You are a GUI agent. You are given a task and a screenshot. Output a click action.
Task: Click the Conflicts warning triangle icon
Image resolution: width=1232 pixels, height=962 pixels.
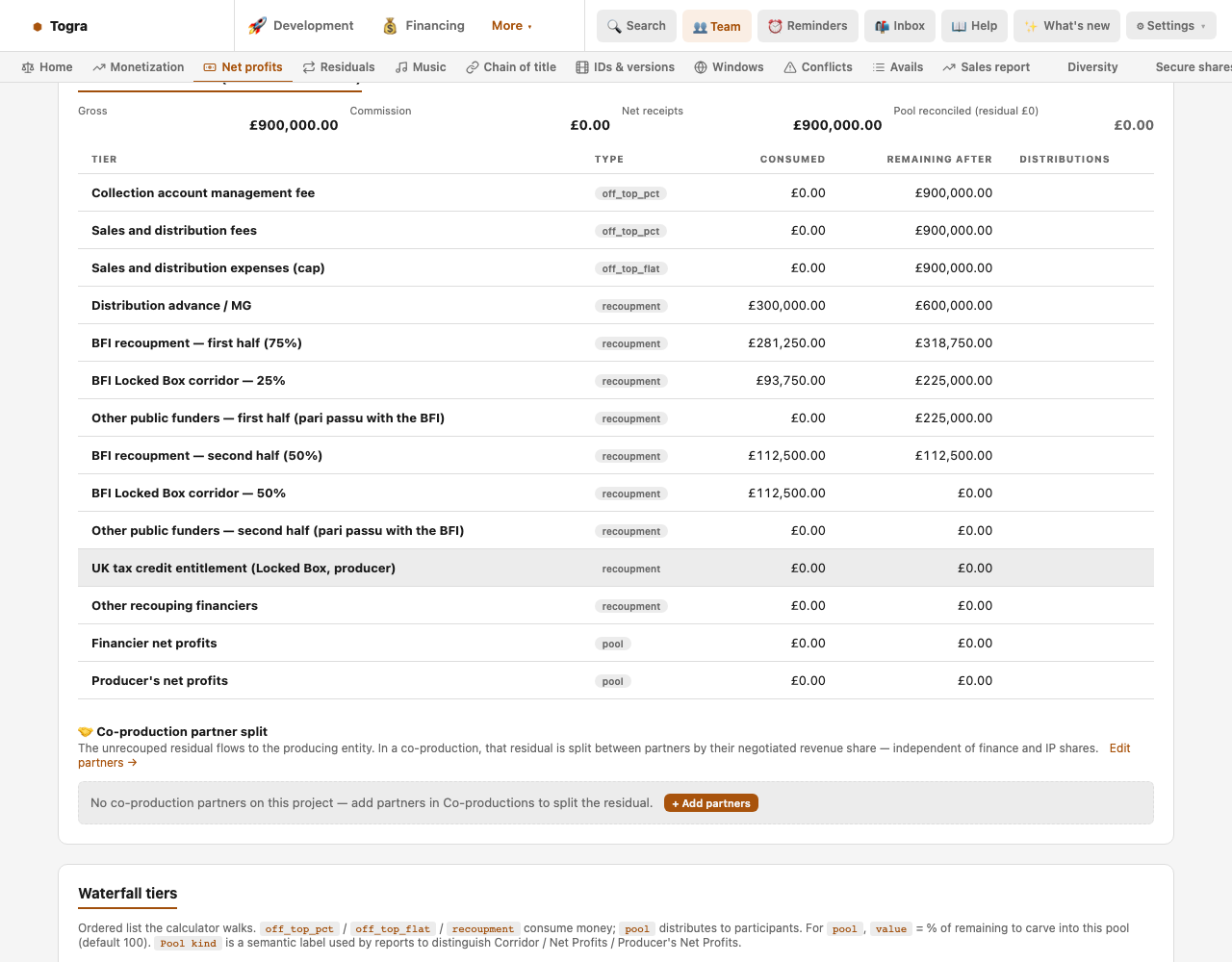(x=790, y=67)
